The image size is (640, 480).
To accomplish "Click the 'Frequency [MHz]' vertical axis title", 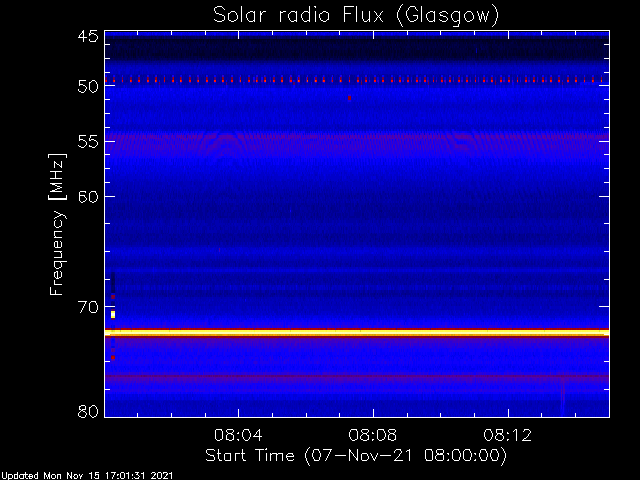I will point(57,224).
